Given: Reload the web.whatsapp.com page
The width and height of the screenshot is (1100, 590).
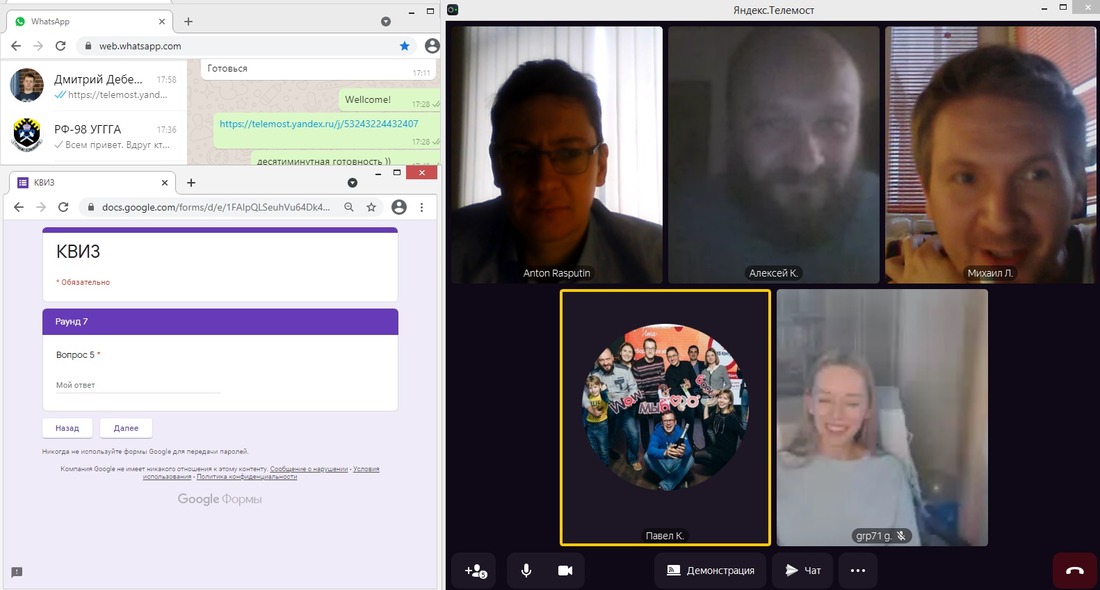Looking at the screenshot, I should [60, 46].
